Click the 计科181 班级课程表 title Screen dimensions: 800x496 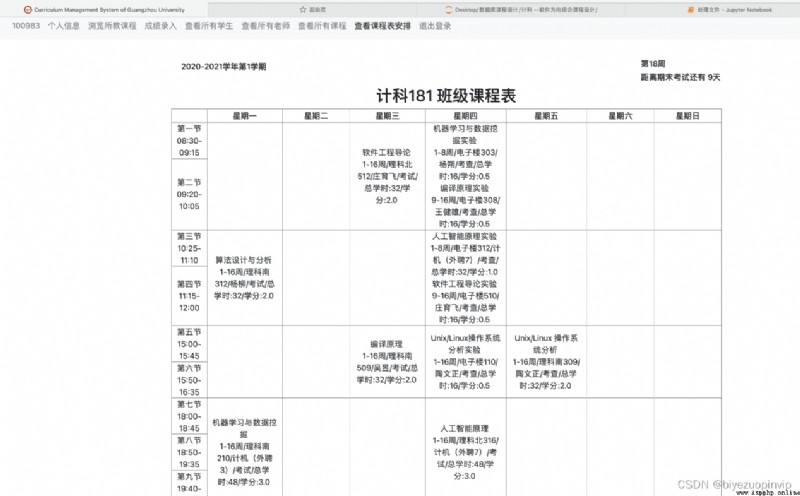pyautogui.click(x=446, y=95)
